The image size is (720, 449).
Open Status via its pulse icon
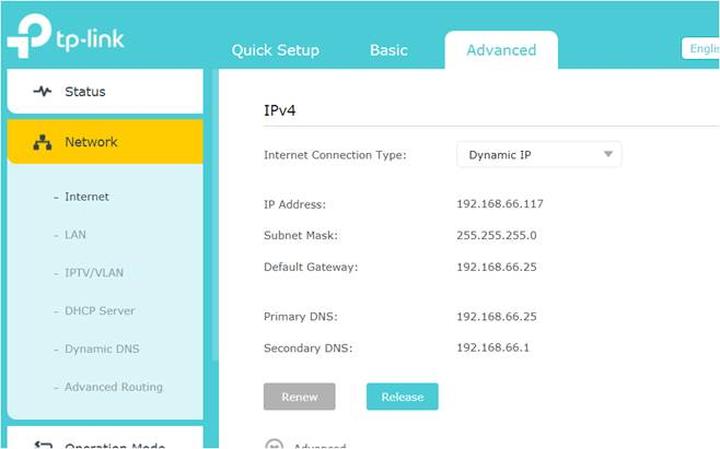(42, 92)
